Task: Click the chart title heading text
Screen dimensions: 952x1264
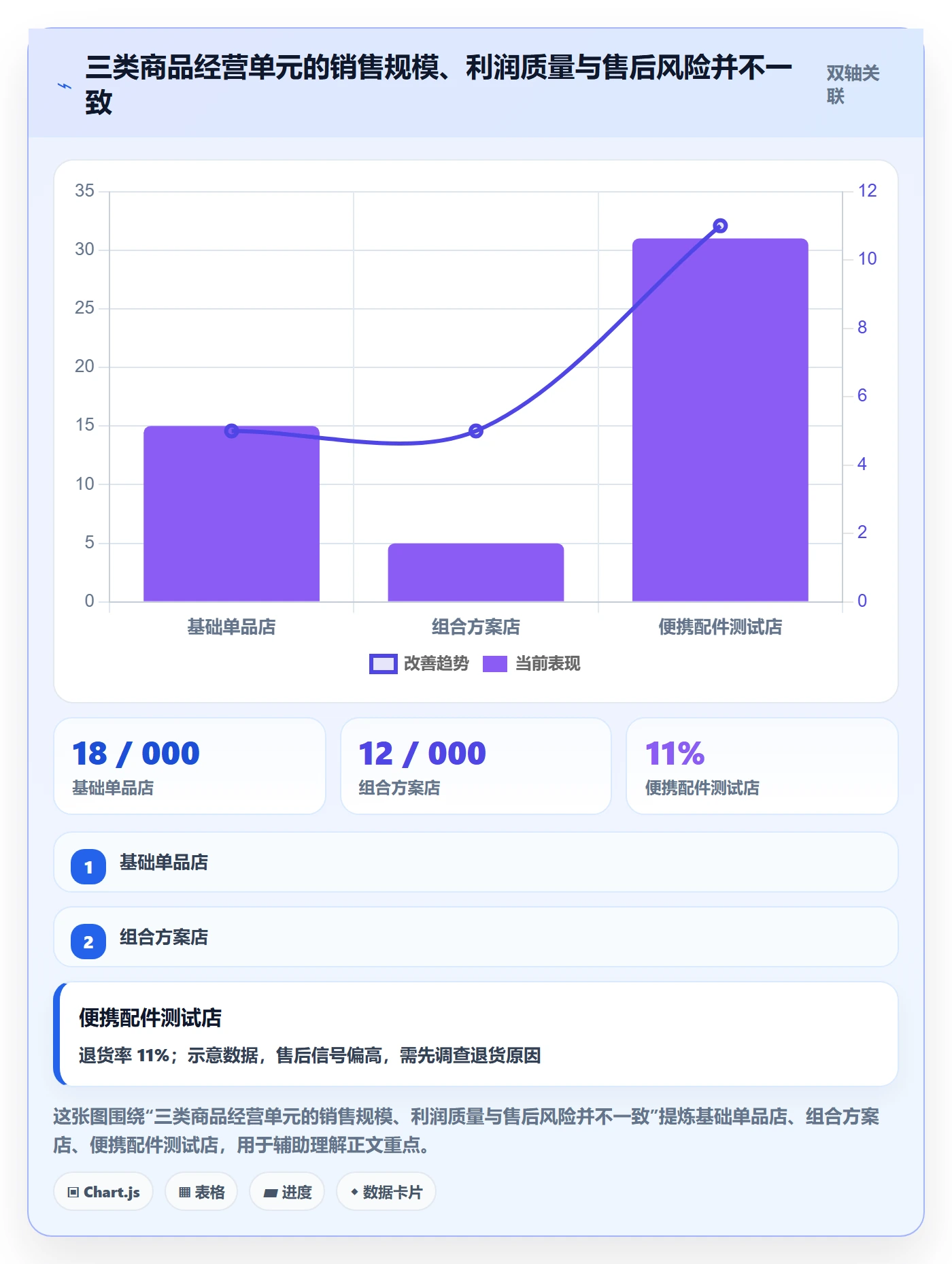Action: point(439,84)
